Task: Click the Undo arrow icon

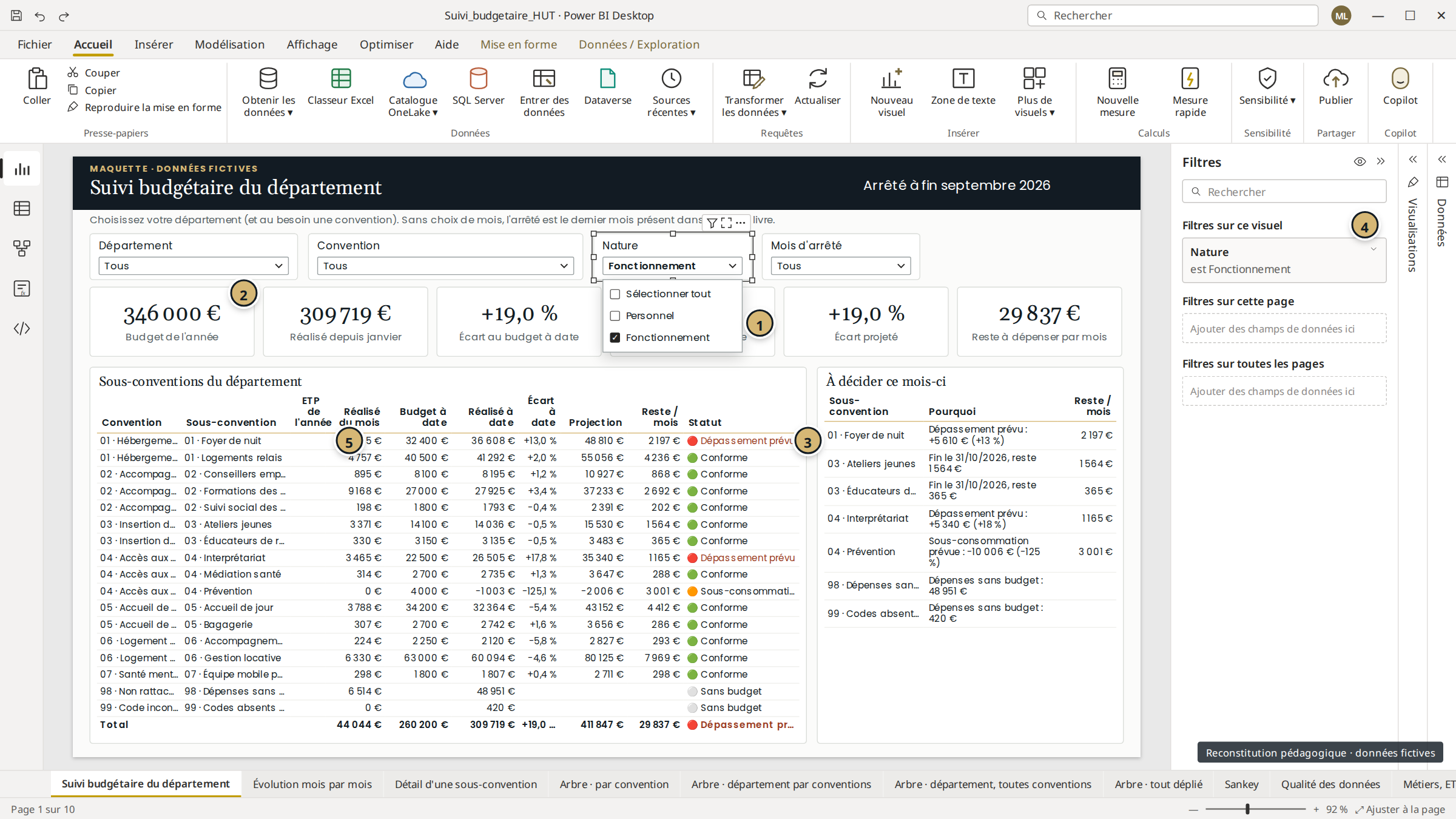Action: pyautogui.click(x=40, y=16)
